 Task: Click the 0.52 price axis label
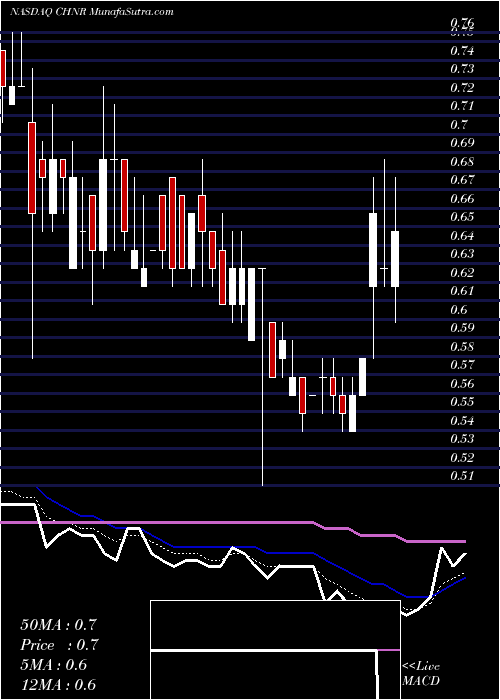coord(462,458)
